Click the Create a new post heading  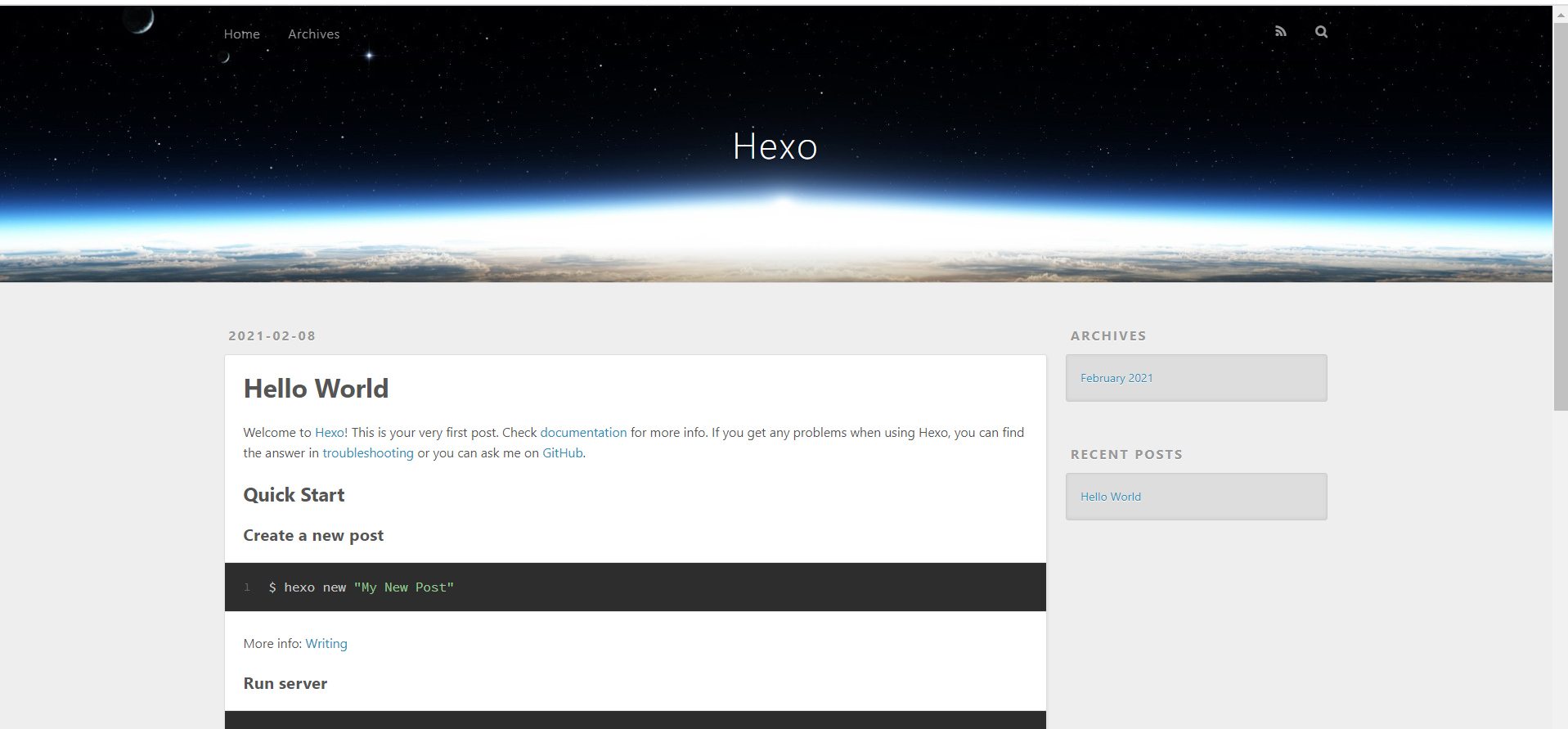point(313,535)
